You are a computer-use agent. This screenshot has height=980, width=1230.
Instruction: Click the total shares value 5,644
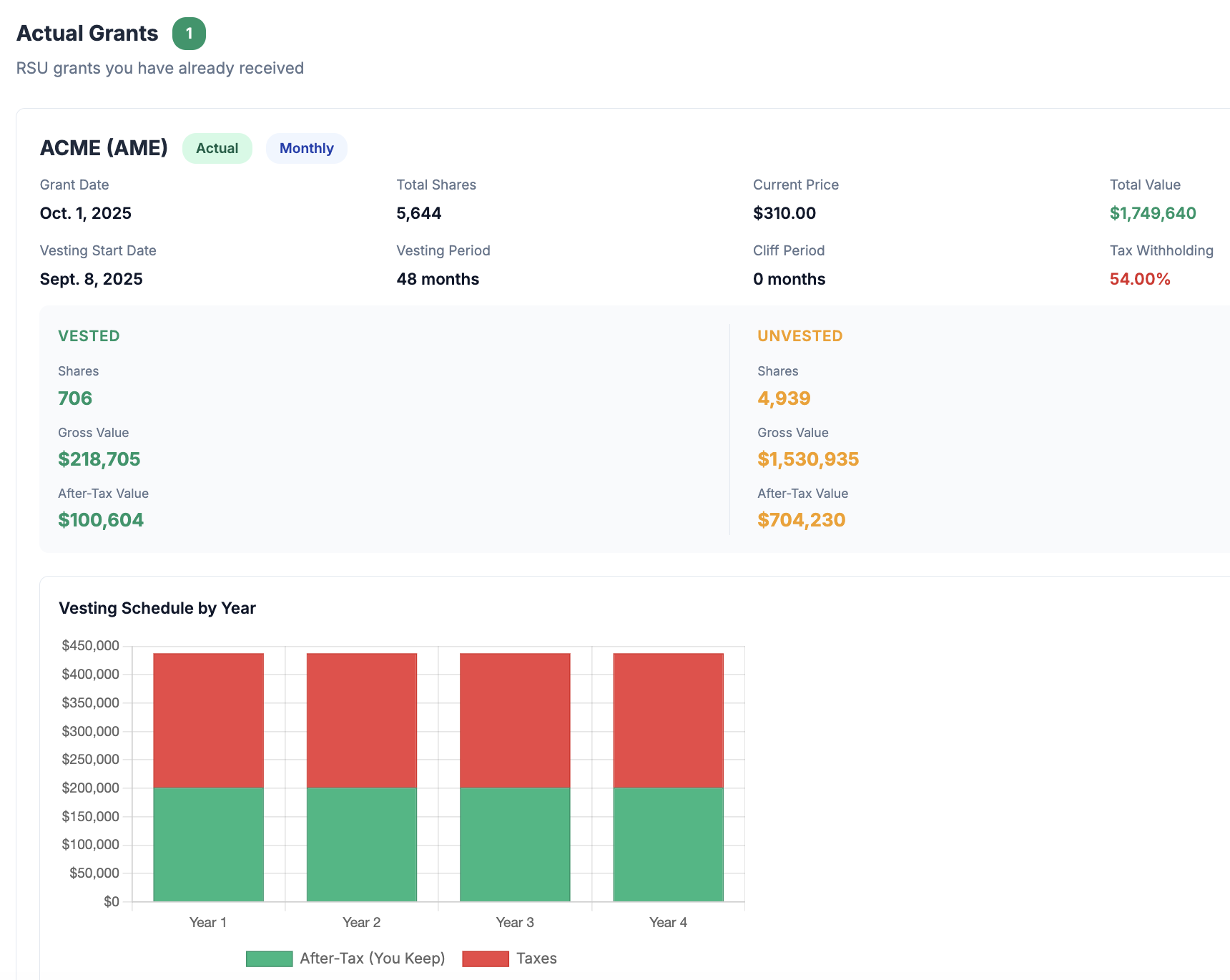point(419,213)
